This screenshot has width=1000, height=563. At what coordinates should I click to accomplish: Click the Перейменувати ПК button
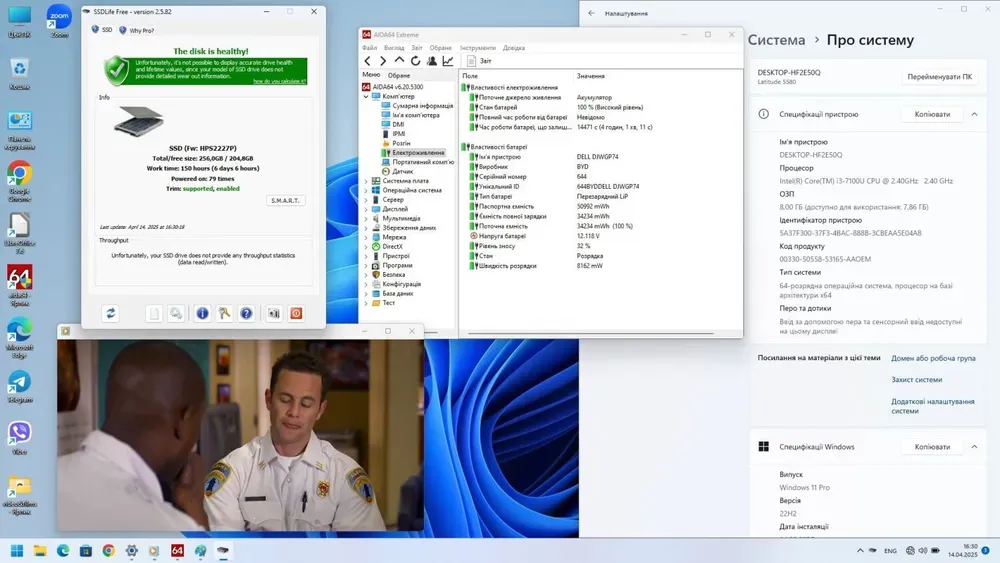(x=939, y=77)
